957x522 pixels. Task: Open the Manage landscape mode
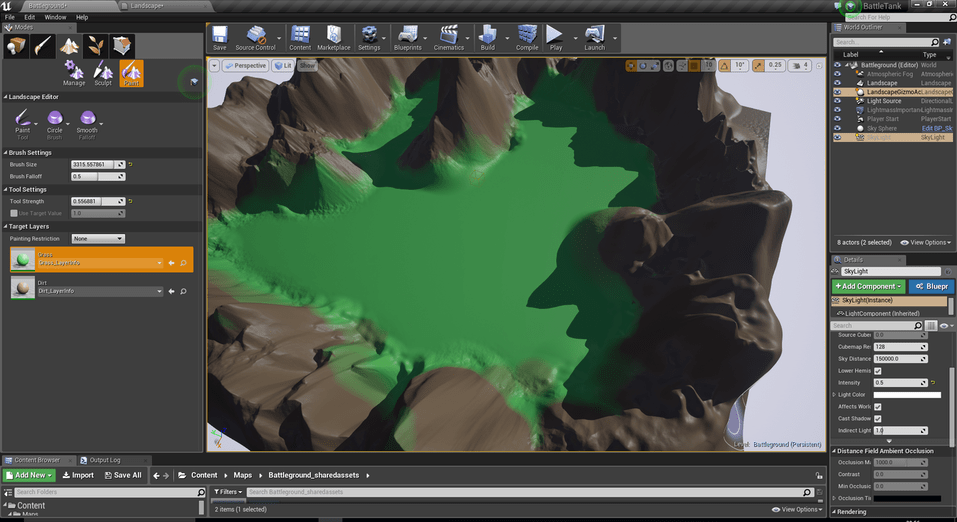(x=74, y=73)
